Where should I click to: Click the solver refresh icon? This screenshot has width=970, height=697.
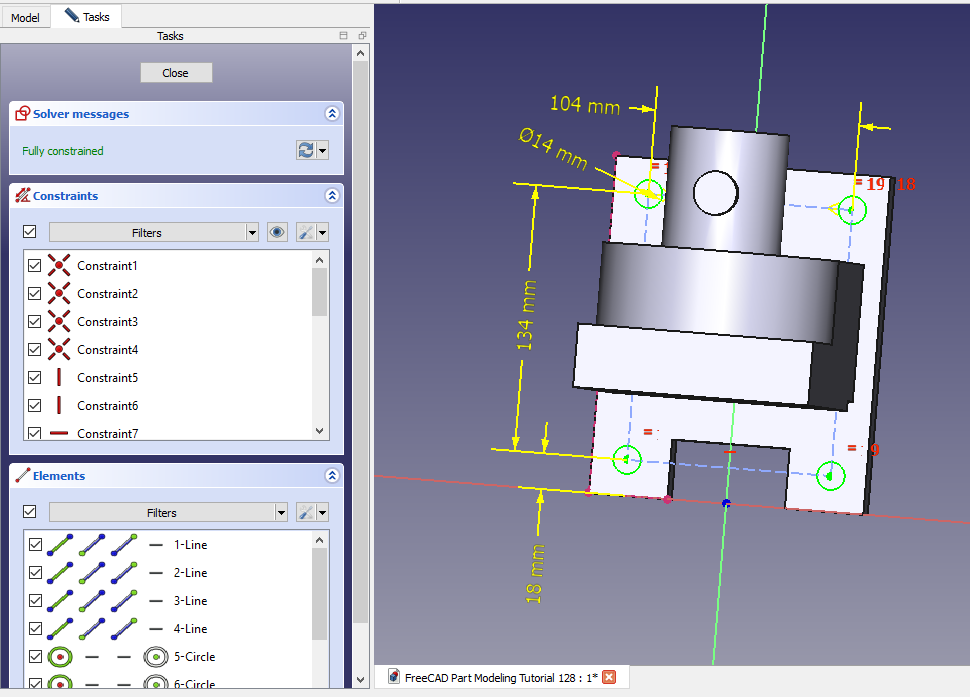(306, 150)
